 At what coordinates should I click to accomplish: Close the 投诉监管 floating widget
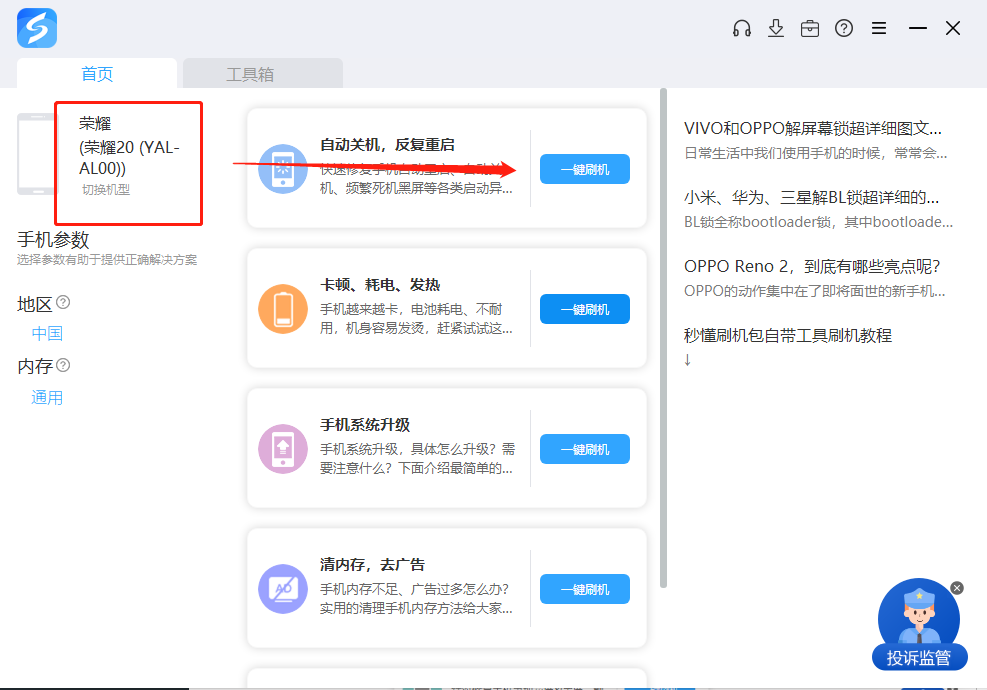(x=957, y=588)
